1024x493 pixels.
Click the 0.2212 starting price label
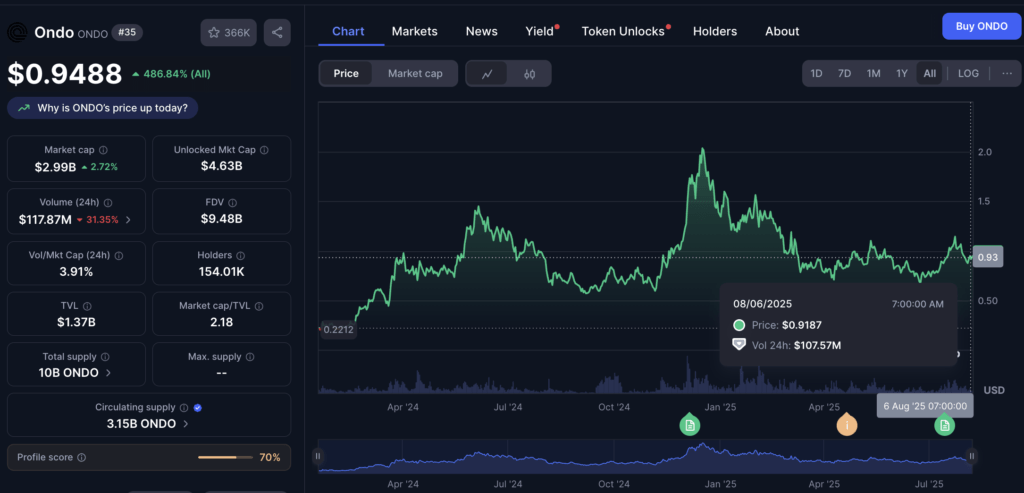pyautogui.click(x=338, y=330)
